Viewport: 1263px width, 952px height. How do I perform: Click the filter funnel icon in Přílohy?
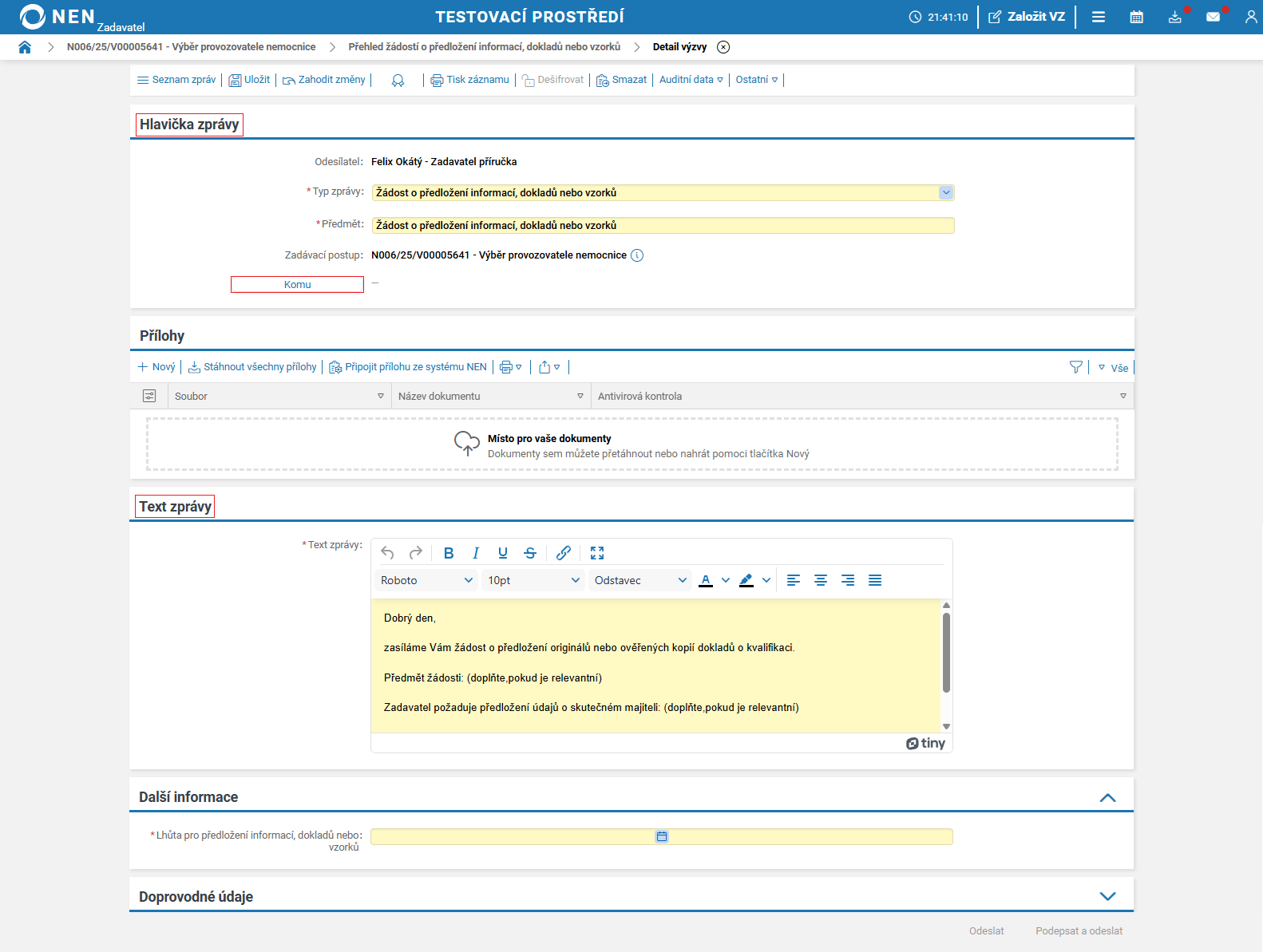[x=1075, y=367]
